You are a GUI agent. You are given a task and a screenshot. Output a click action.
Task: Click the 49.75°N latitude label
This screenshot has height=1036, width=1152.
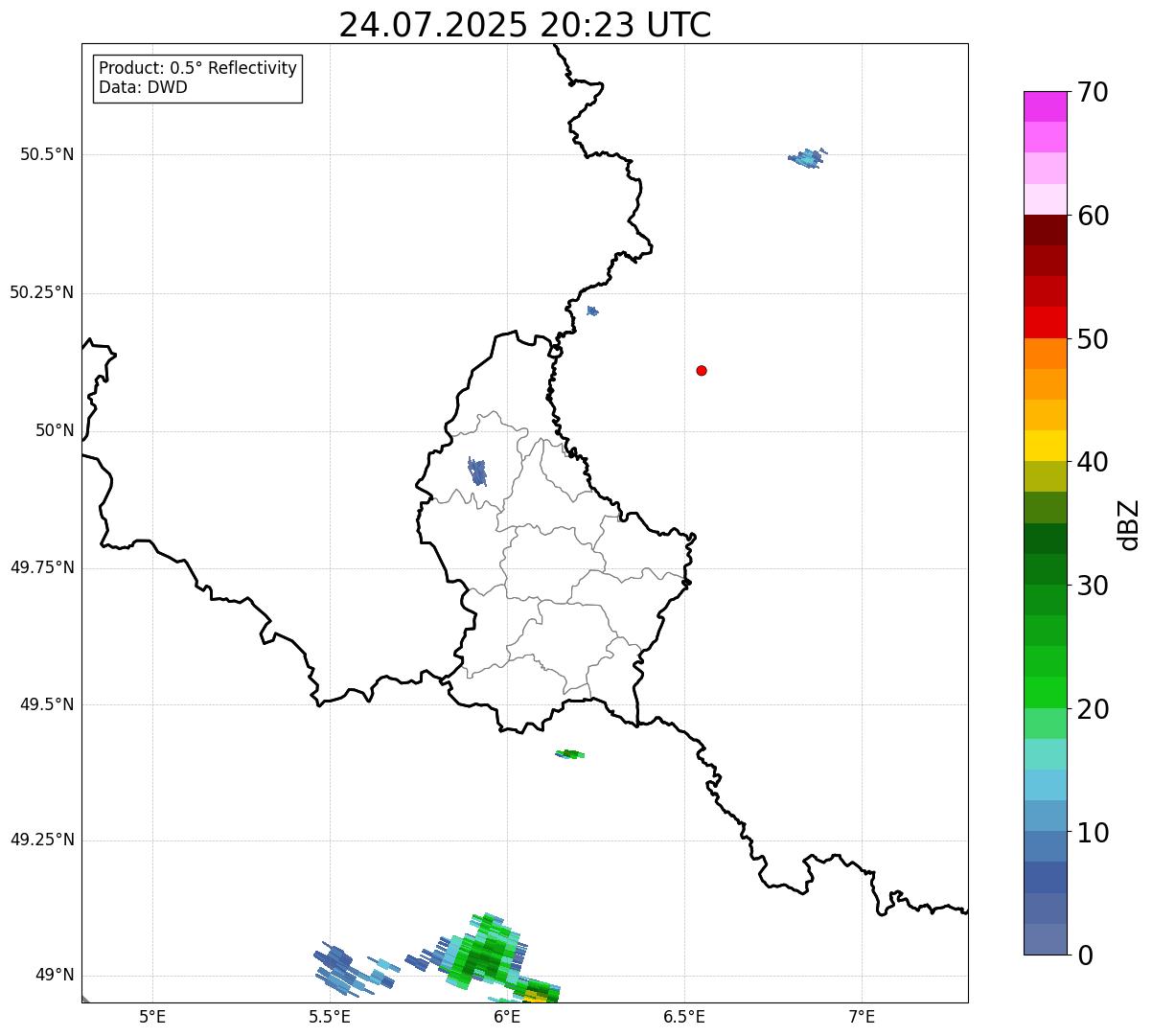click(x=42, y=567)
